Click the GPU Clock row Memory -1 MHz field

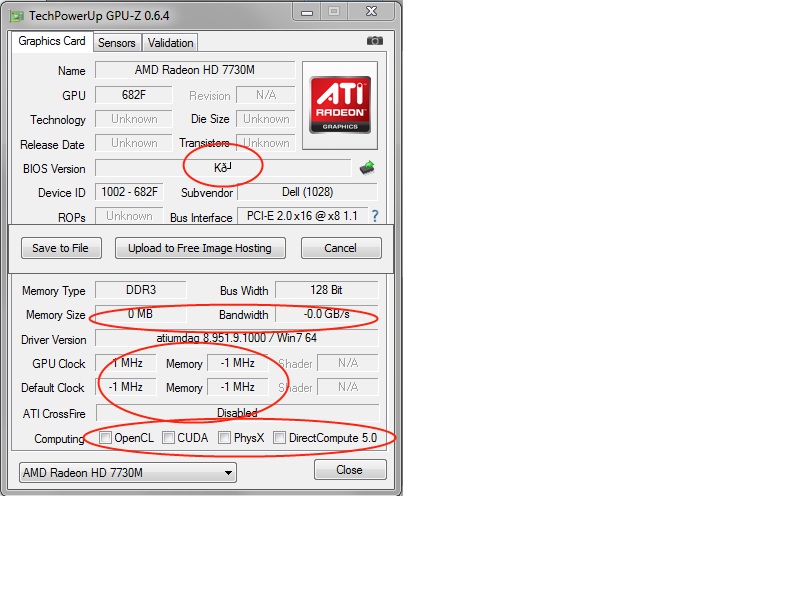pos(238,363)
